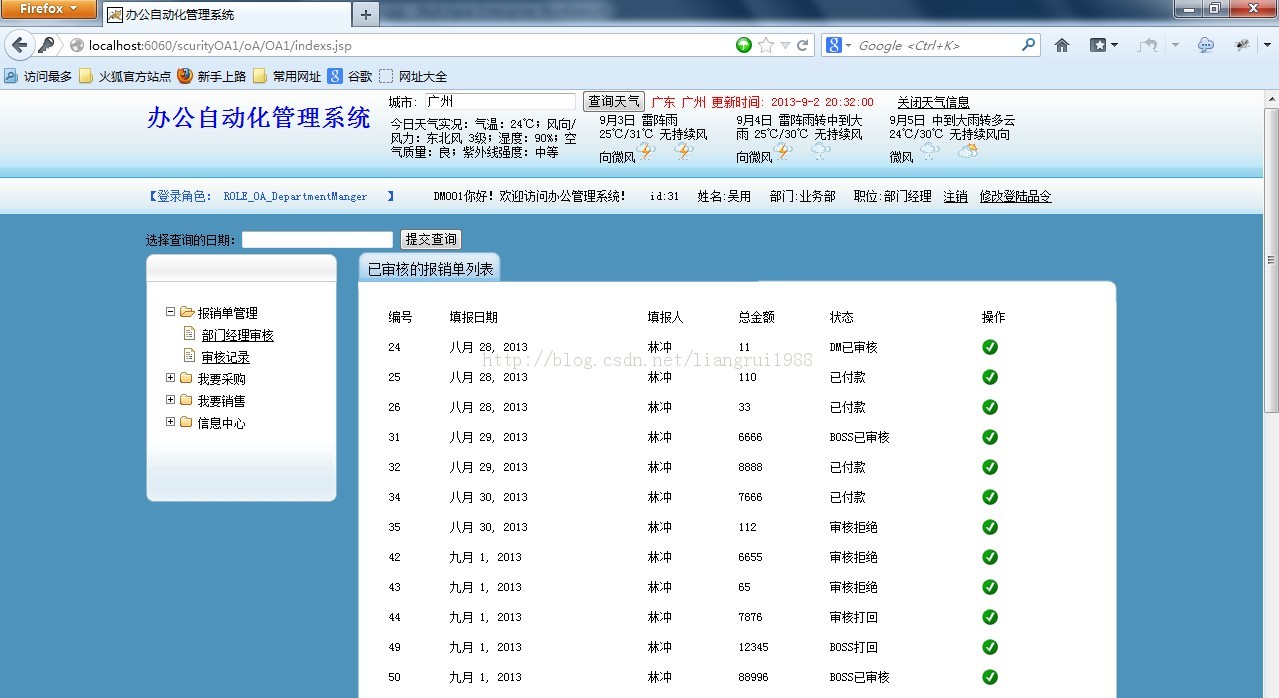Expand the 我要采购 tree node
This screenshot has width=1279, height=698.
169,378
